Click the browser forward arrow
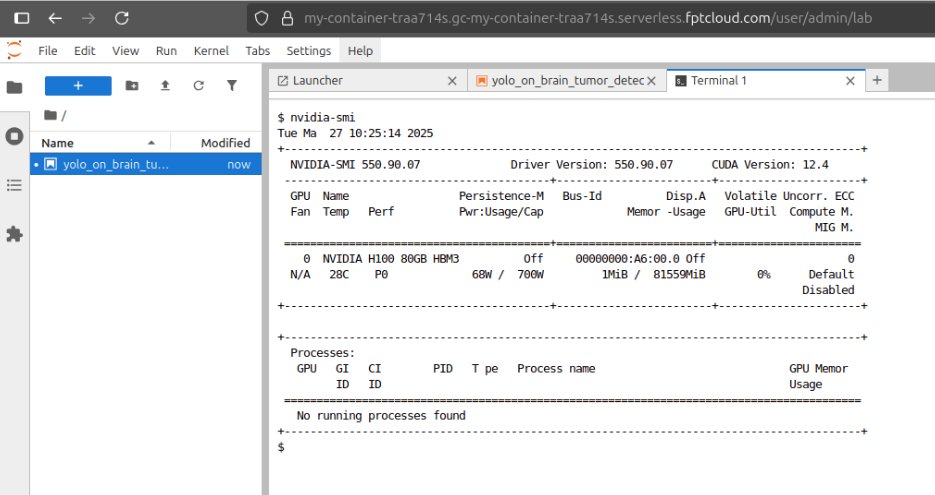The image size is (935, 495). 88,18
